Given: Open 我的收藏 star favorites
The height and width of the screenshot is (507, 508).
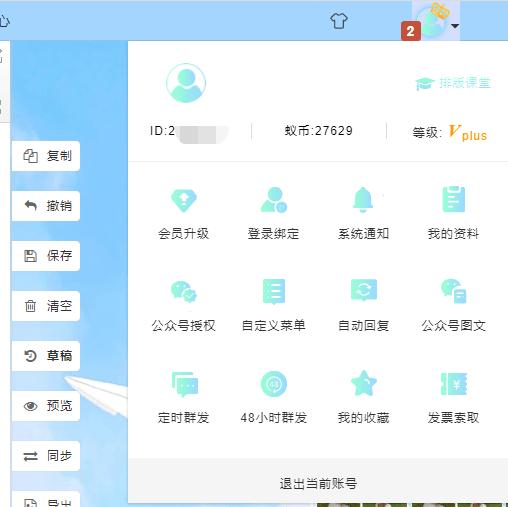Looking at the screenshot, I should pyautogui.click(x=363, y=398).
